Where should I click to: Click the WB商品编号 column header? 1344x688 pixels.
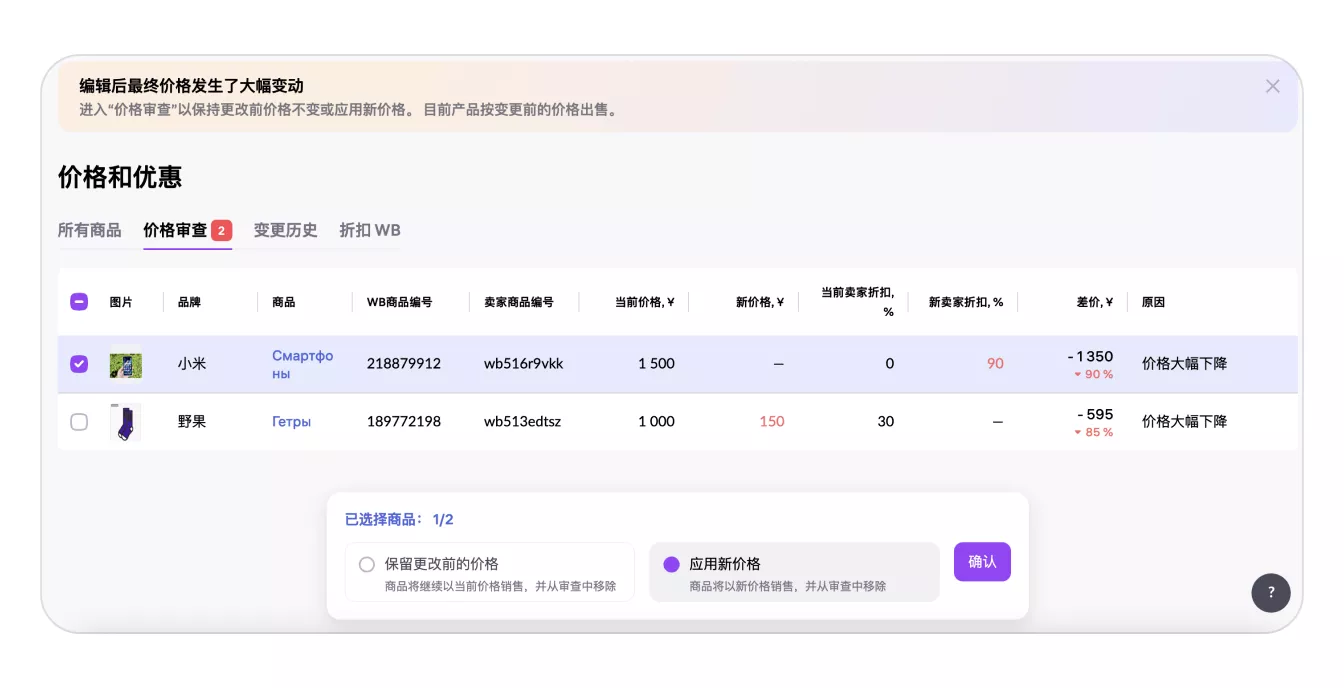399,302
